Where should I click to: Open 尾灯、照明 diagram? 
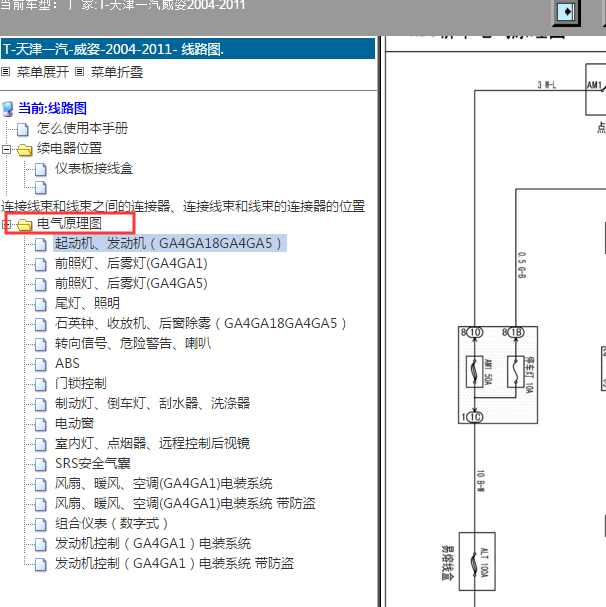(87, 303)
